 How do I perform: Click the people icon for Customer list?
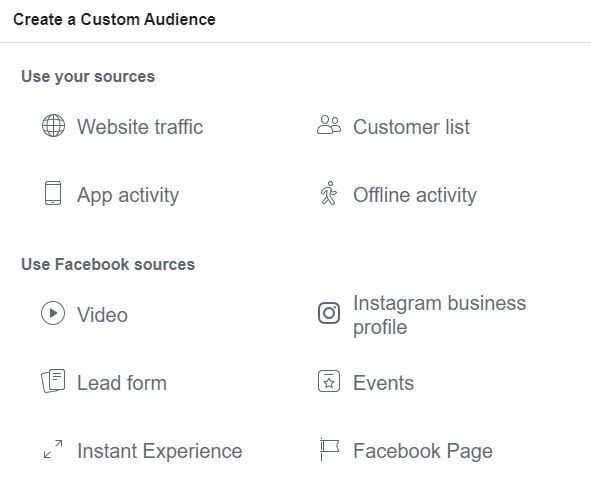point(329,125)
